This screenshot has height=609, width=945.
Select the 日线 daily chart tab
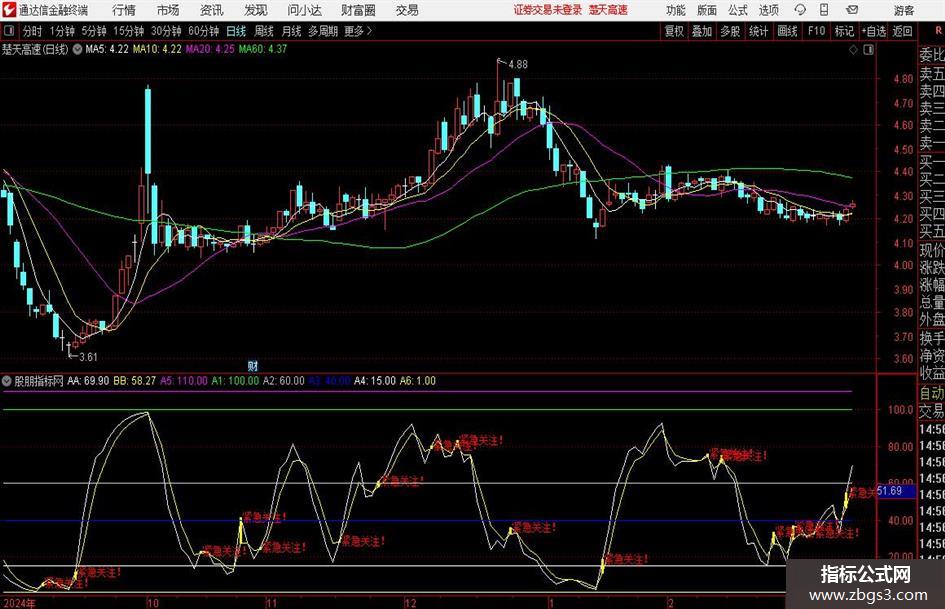pyautogui.click(x=236, y=31)
